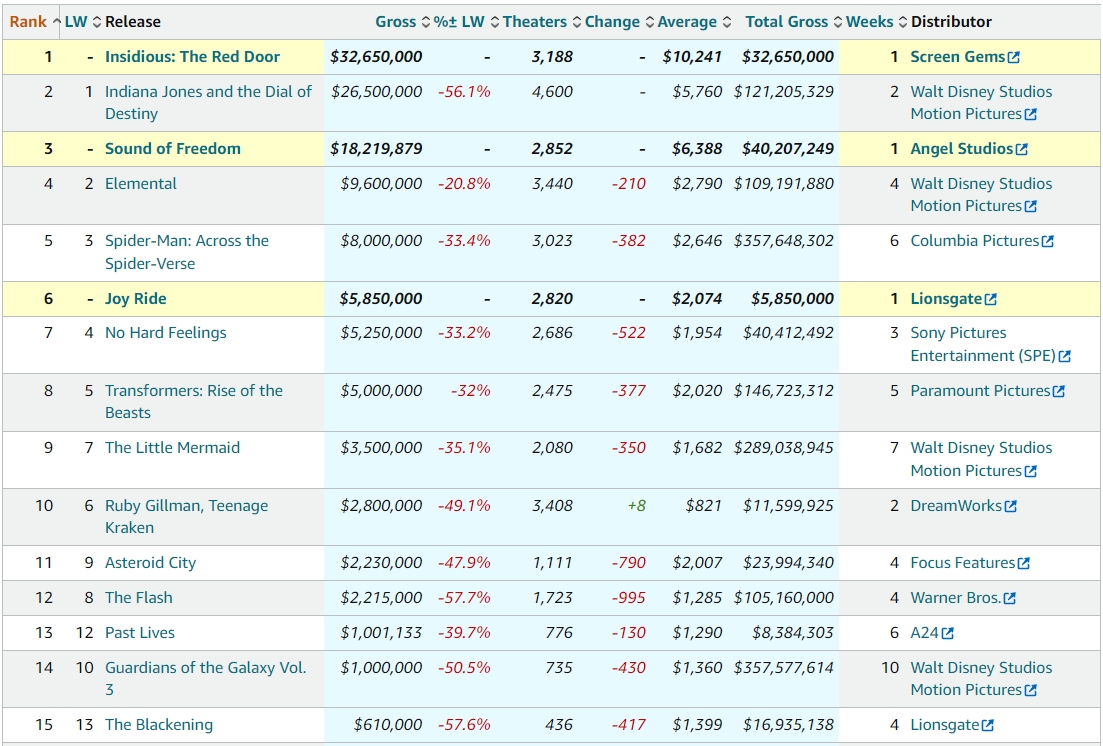
Task: Open Spider-Man: Across the Spider-Verse link
Action: pos(186,252)
